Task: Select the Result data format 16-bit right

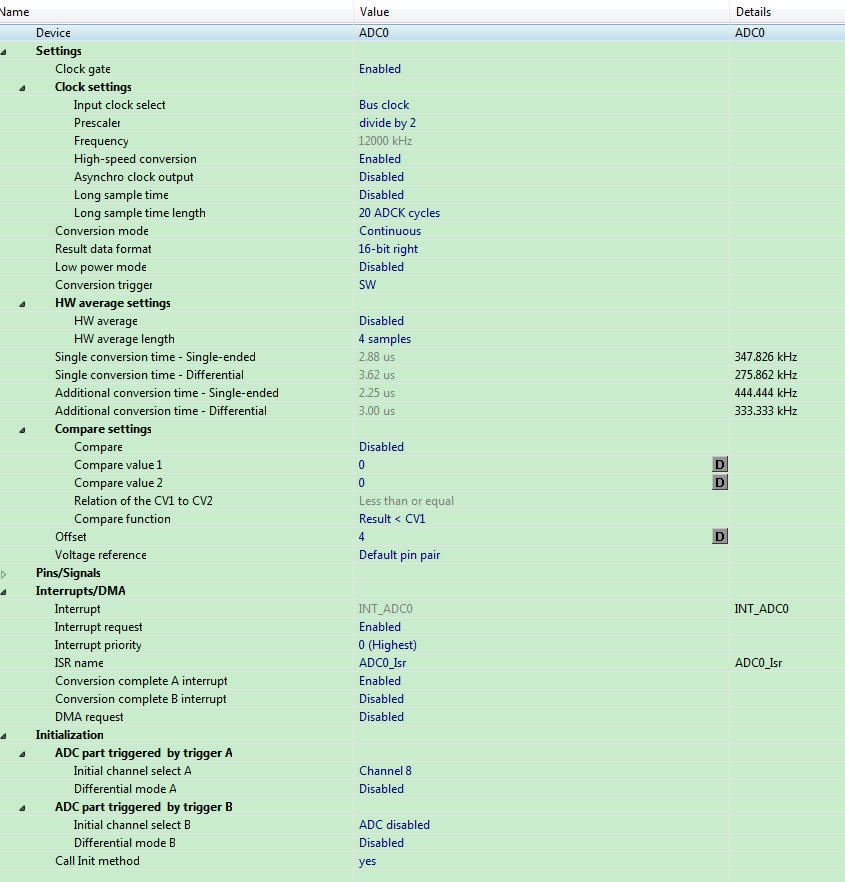Action: (388, 249)
